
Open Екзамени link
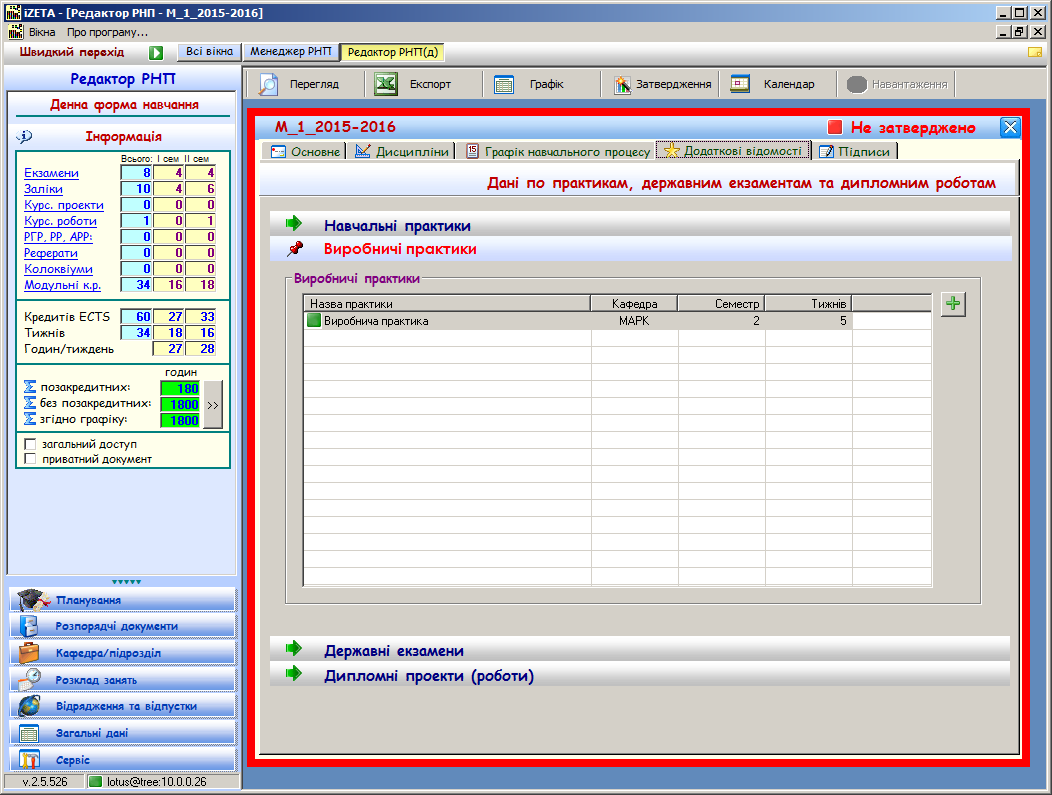click(x=51, y=173)
